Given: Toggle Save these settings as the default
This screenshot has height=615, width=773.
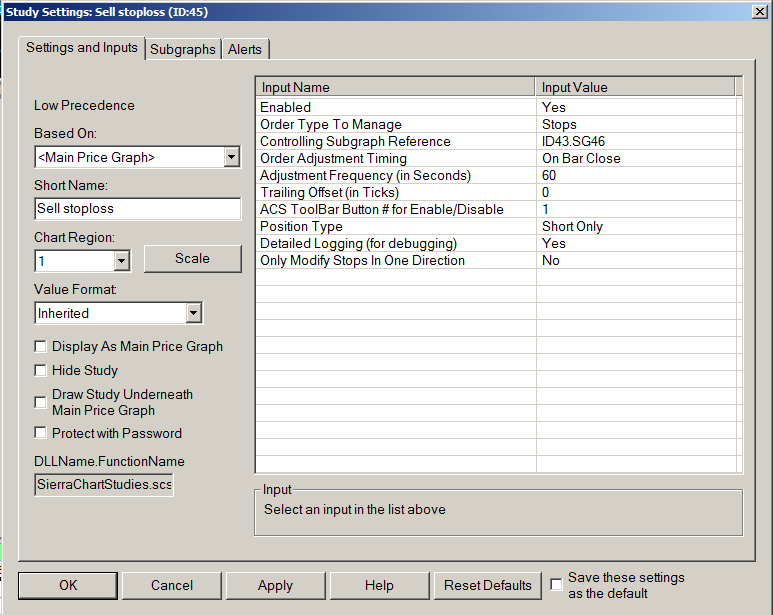Looking at the screenshot, I should tap(556, 584).
